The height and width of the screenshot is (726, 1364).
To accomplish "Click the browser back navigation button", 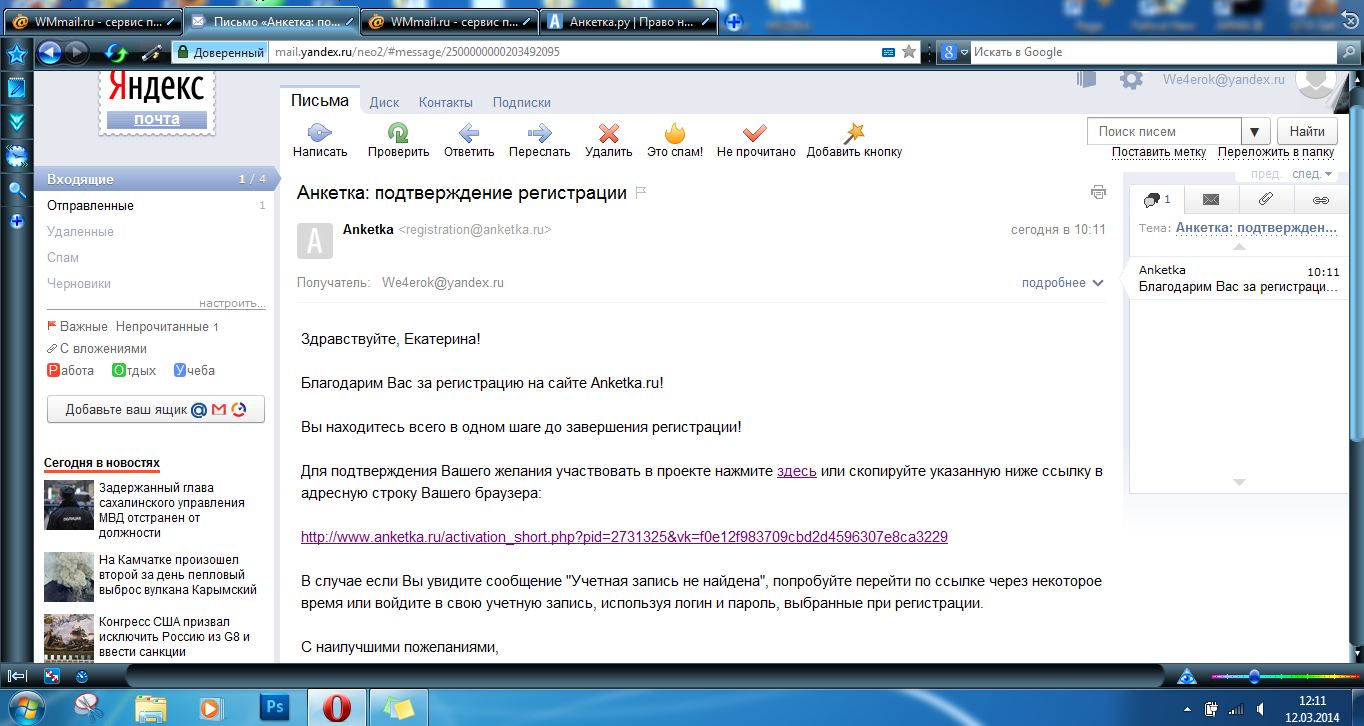I will coord(49,52).
